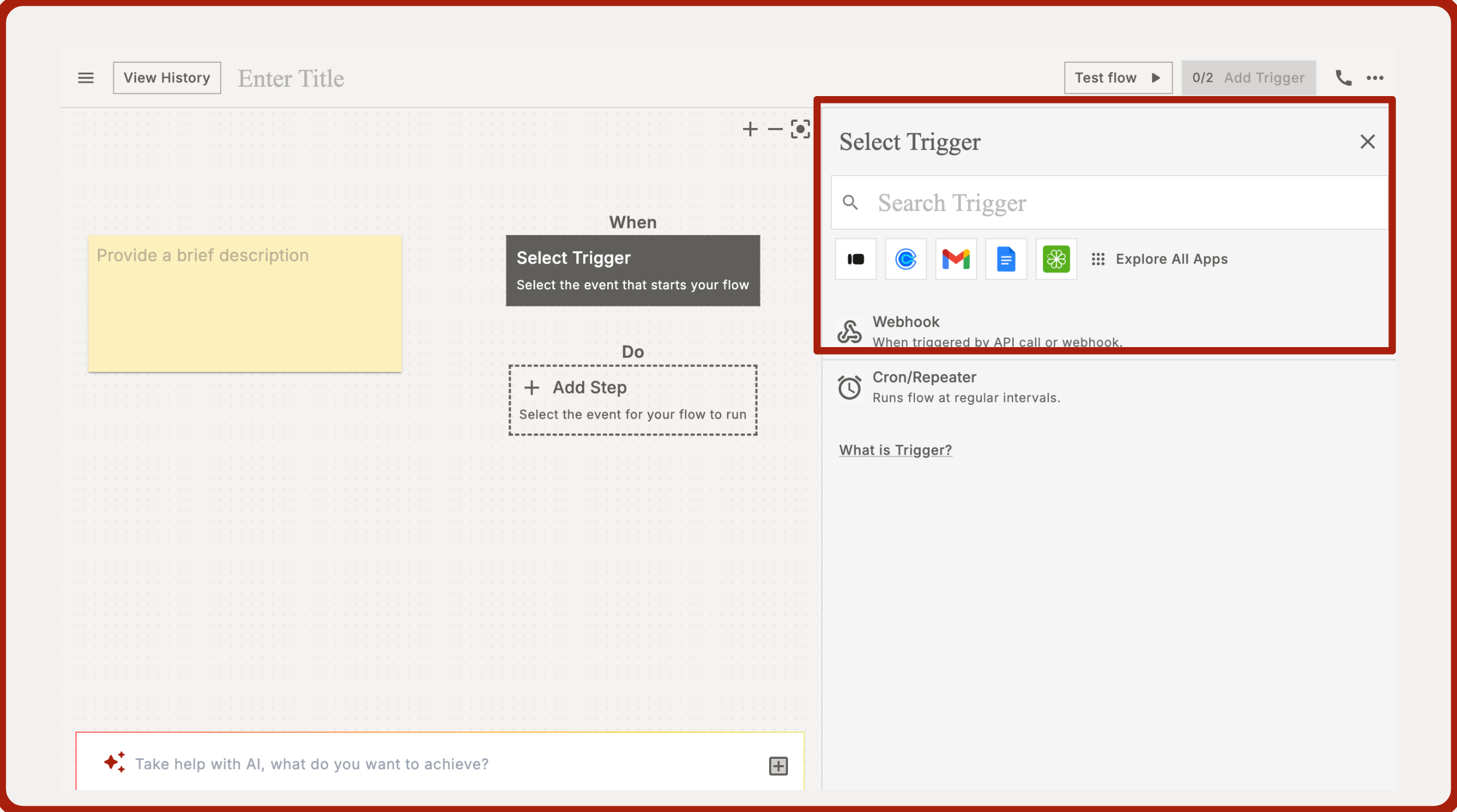Zoom out the canvas with minus icon
Screen dimensions: 1457x812
pos(775,129)
